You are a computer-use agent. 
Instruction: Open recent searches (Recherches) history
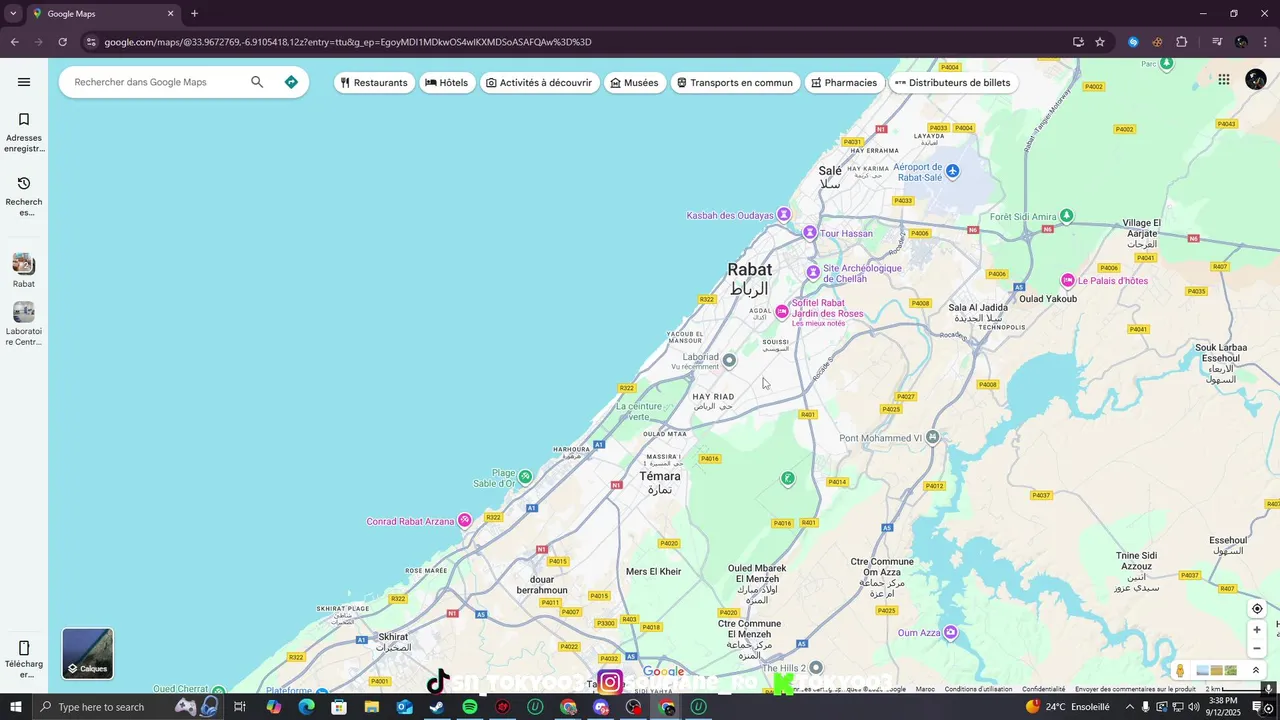tap(24, 197)
